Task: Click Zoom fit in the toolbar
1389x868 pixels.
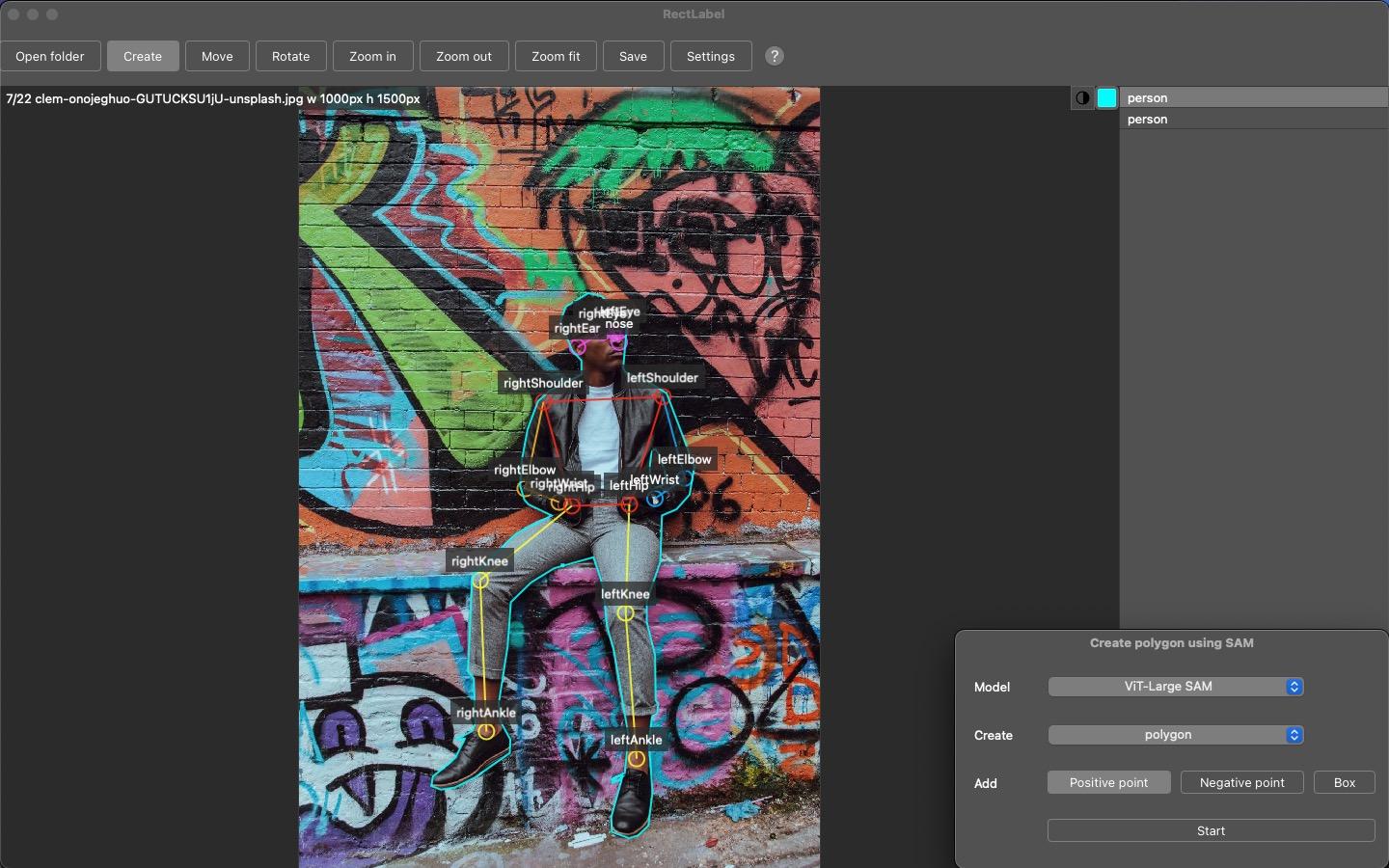Action: pyautogui.click(x=556, y=56)
